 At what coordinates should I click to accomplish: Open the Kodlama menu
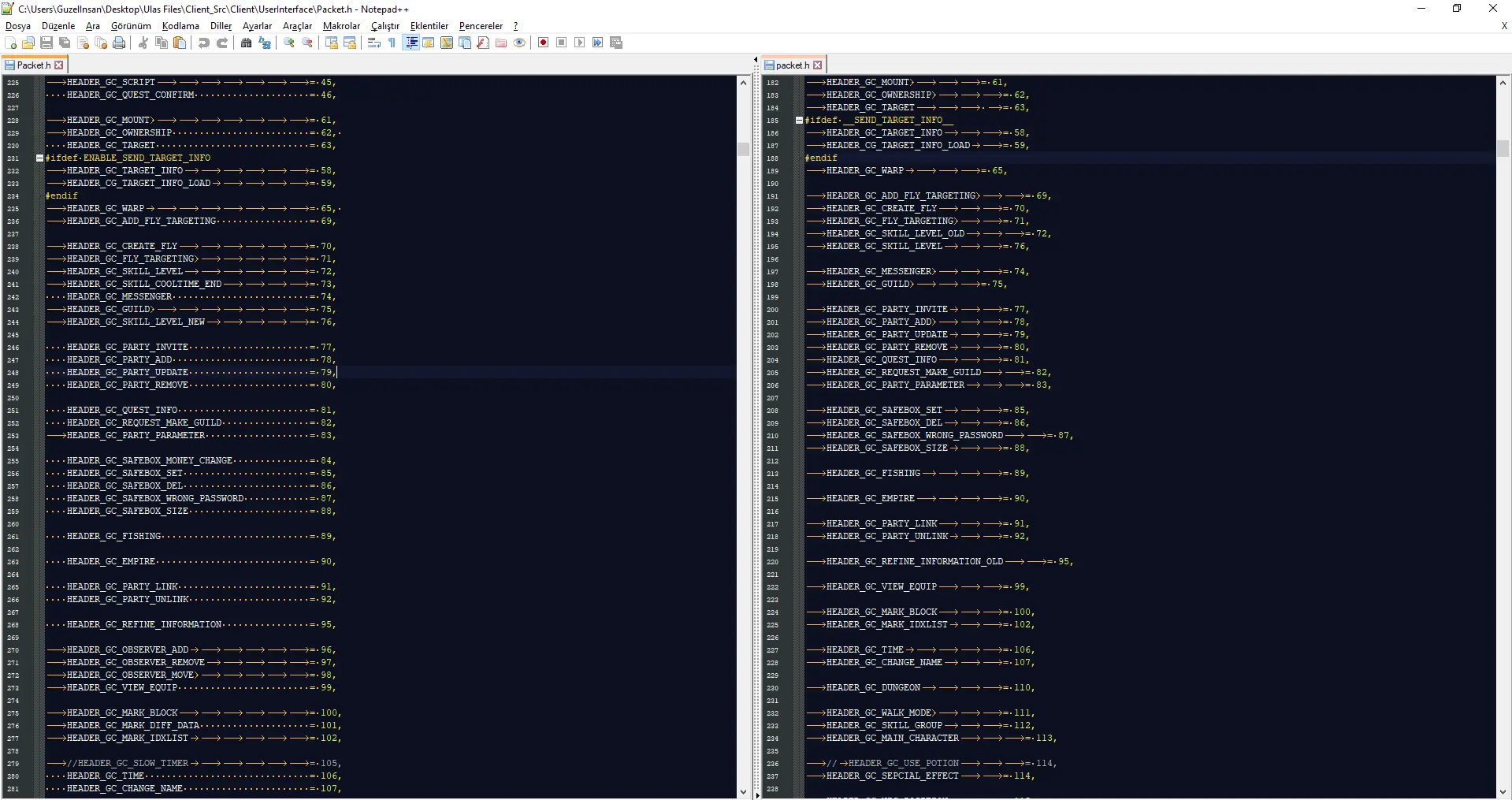click(180, 26)
